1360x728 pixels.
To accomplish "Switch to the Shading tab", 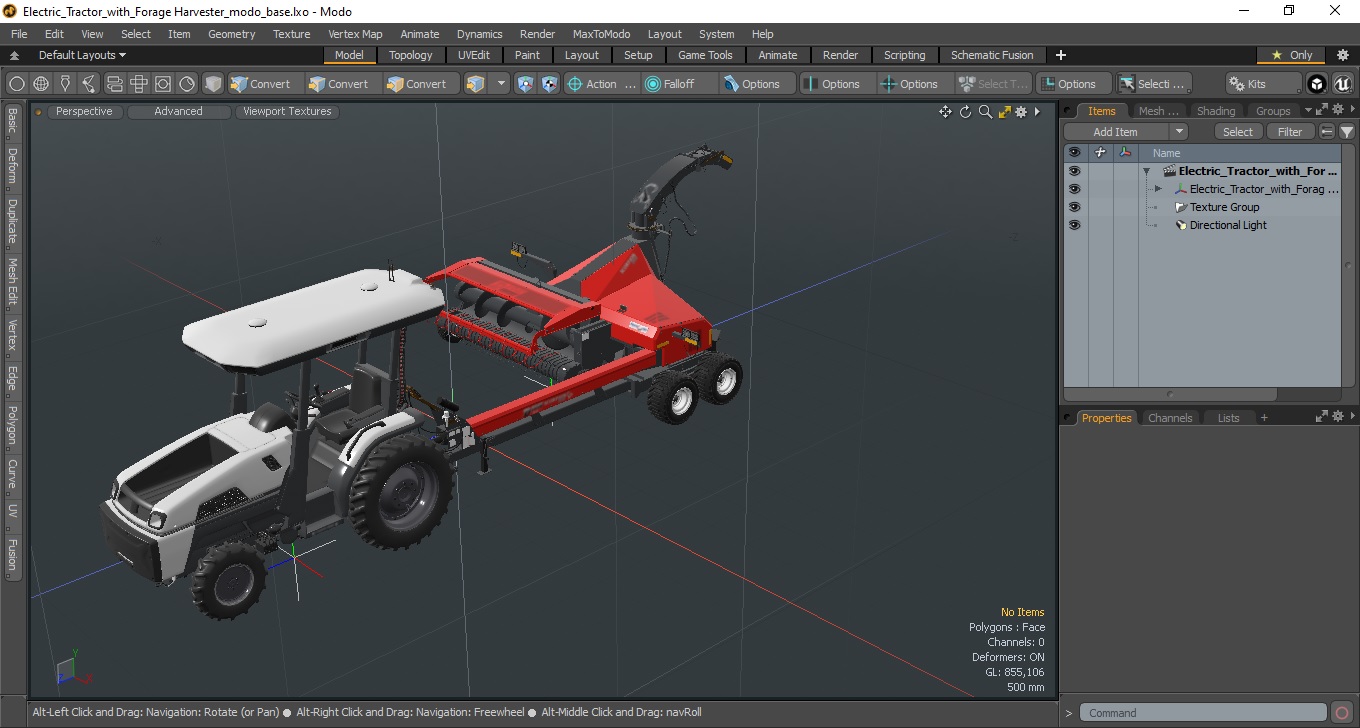I will click(1216, 111).
